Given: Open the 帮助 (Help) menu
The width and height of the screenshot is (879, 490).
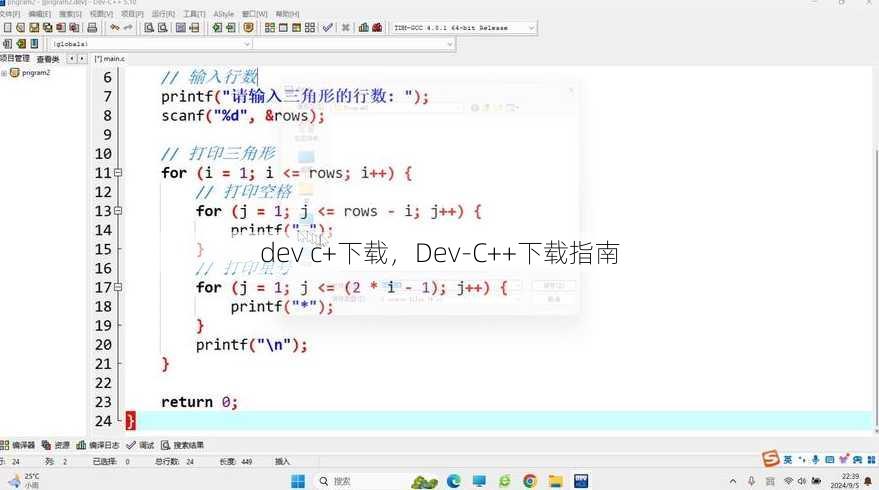Looking at the screenshot, I should coord(287,13).
